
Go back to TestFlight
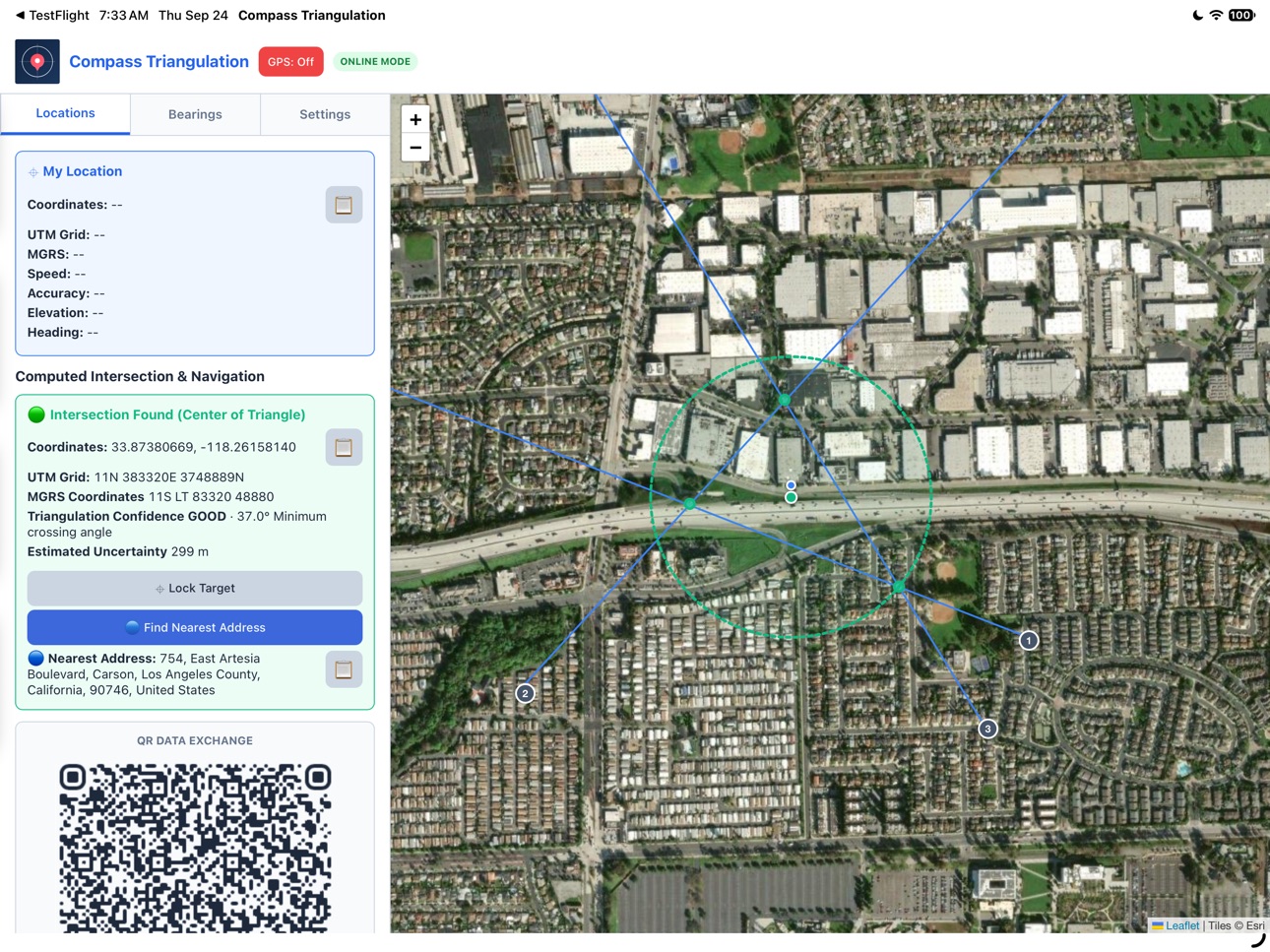(52, 15)
